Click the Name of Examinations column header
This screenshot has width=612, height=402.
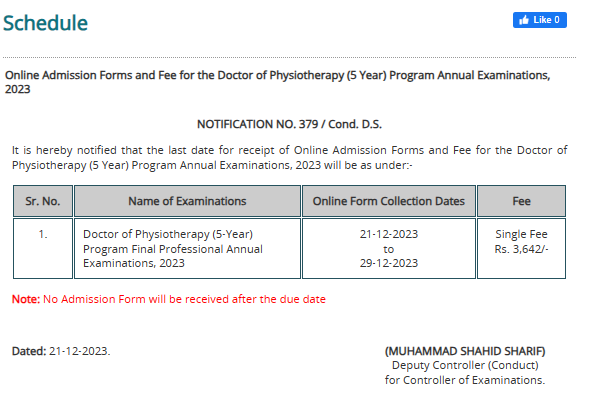coord(187,201)
